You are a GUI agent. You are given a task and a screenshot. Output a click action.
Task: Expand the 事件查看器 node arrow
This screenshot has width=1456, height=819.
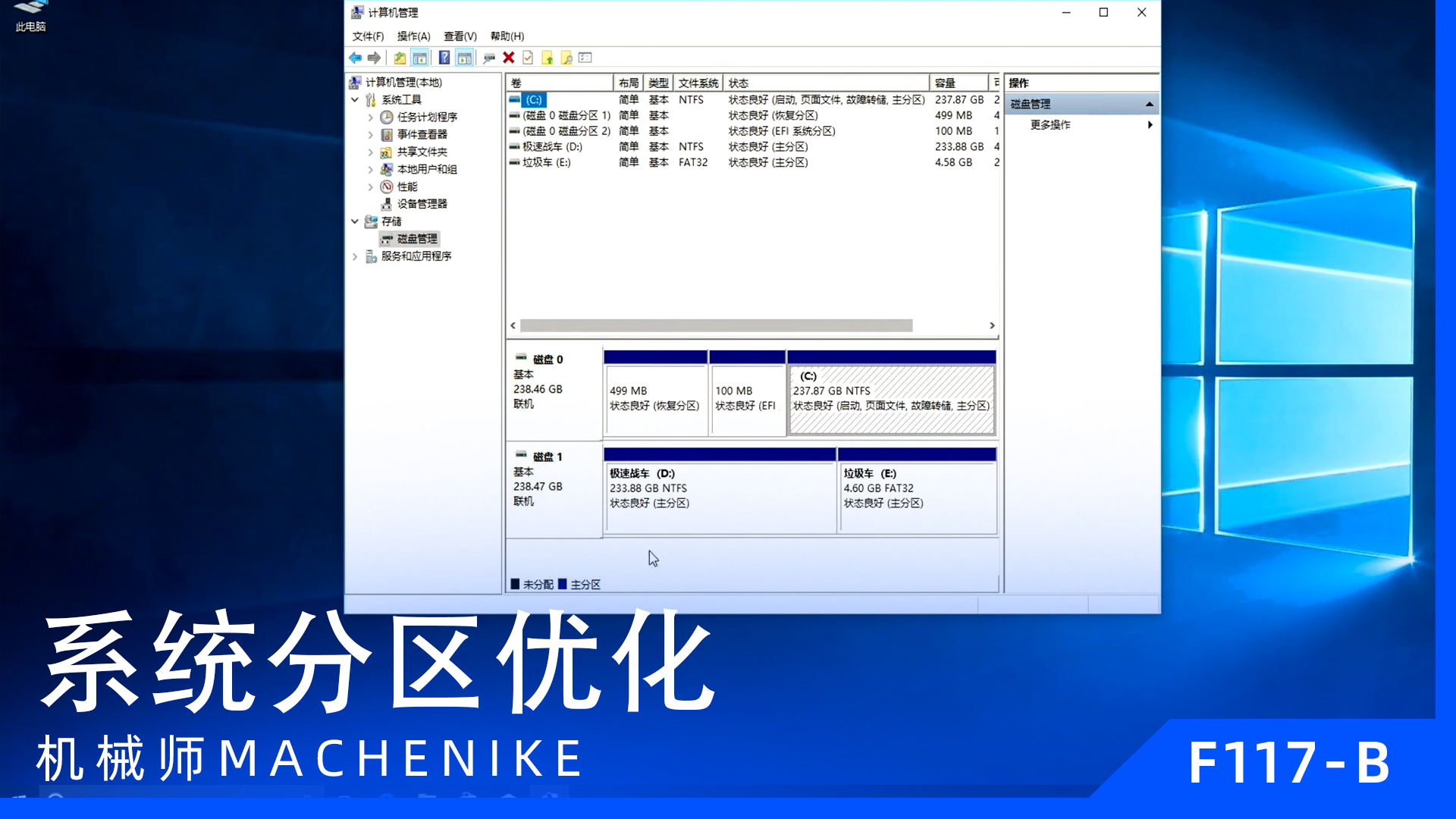(370, 134)
